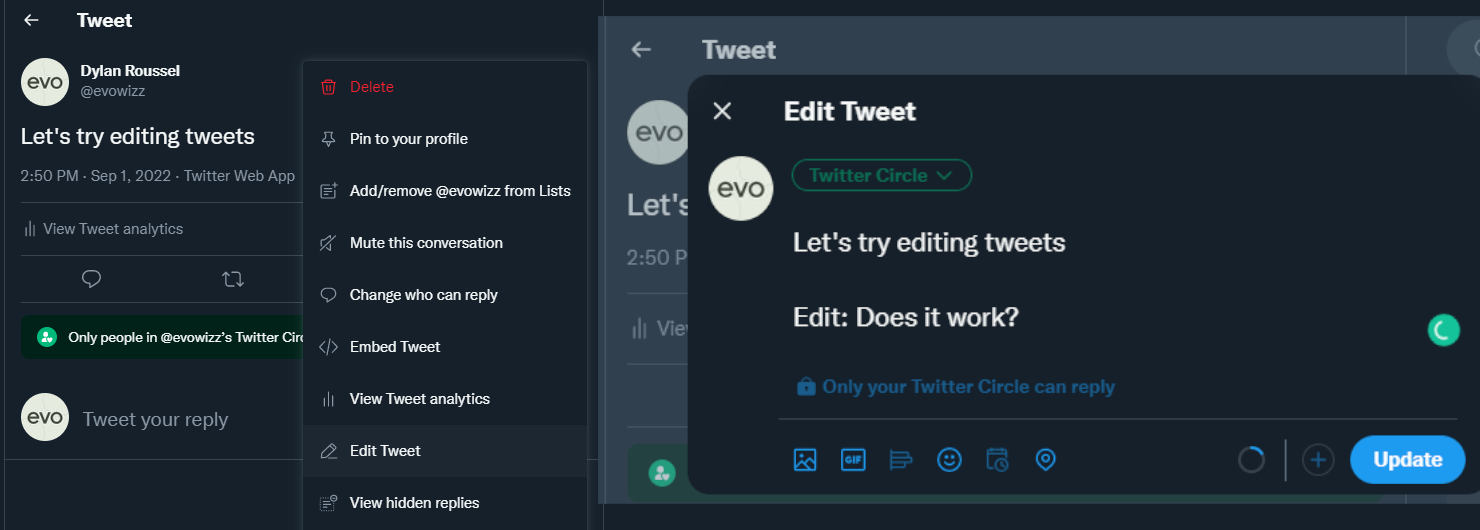Click Mute this conversation menu item

pyautogui.click(x=426, y=243)
